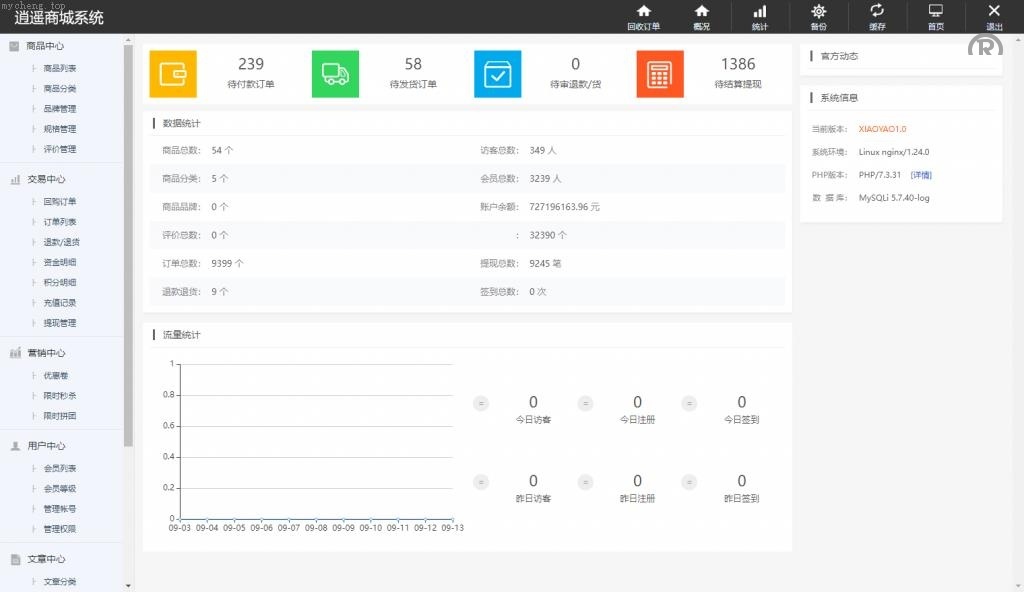This screenshot has height=592, width=1024.
Task: Select 会员列表 from the sidebar menu
Action: pos(60,469)
